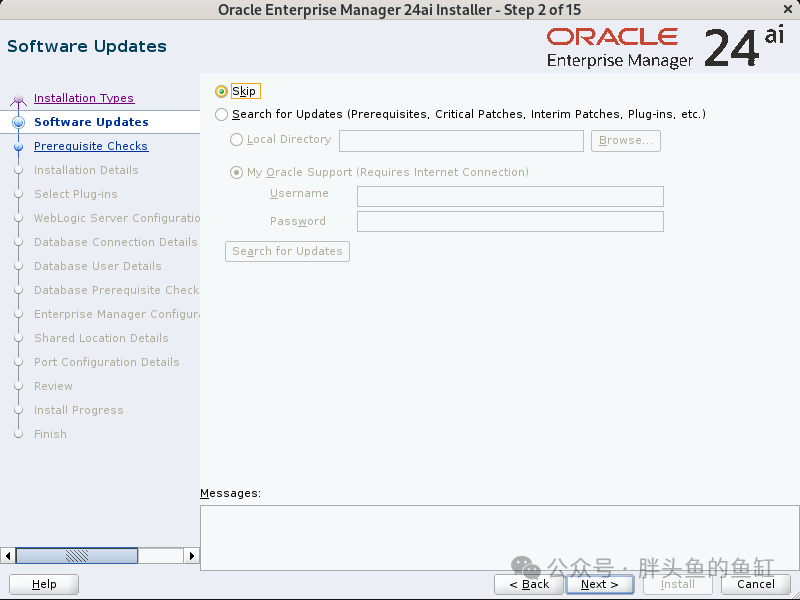Focus the Username input field
Screen dimensions: 800x600
pos(510,196)
